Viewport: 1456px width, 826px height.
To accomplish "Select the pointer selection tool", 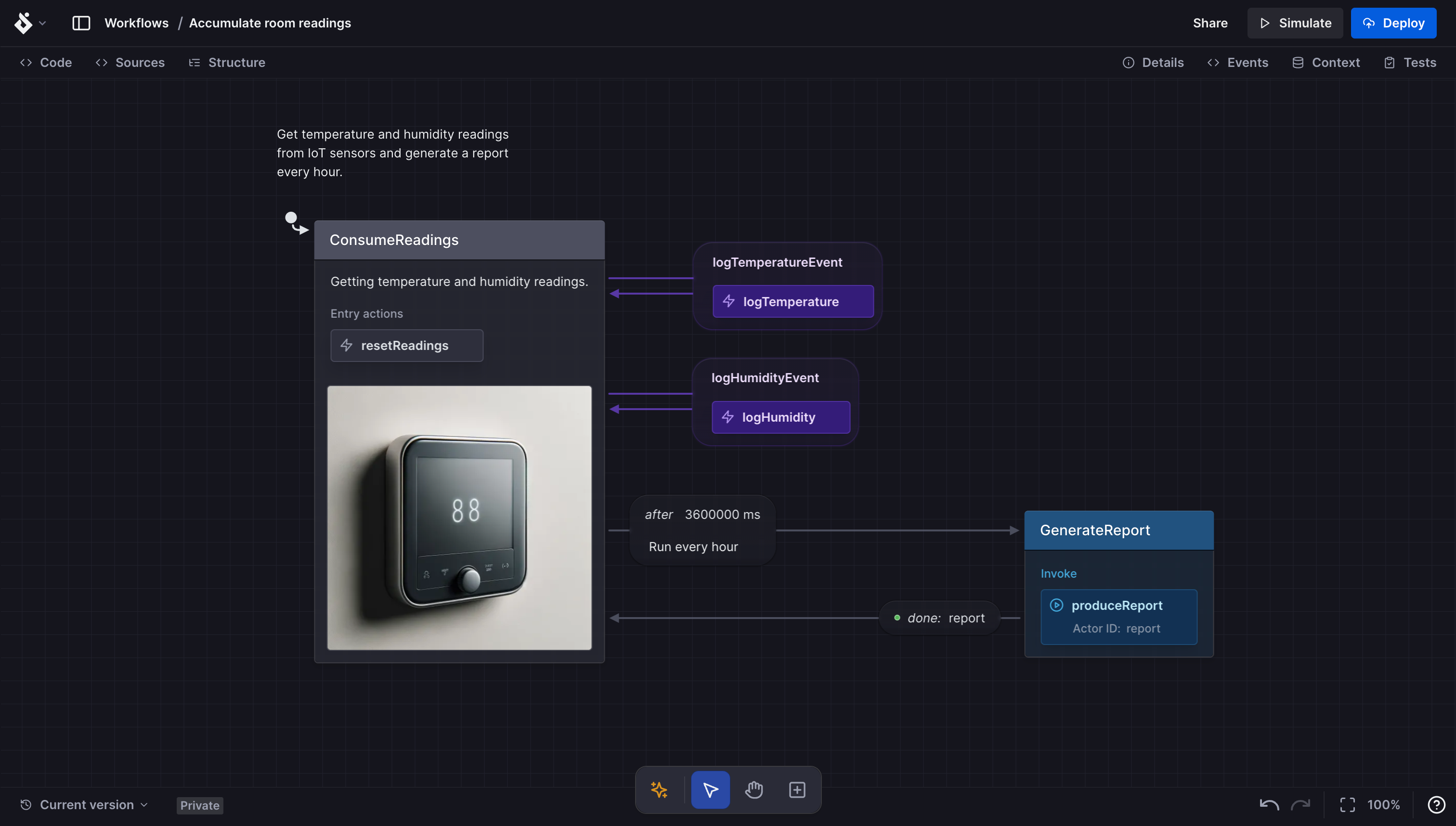I will pyautogui.click(x=710, y=789).
